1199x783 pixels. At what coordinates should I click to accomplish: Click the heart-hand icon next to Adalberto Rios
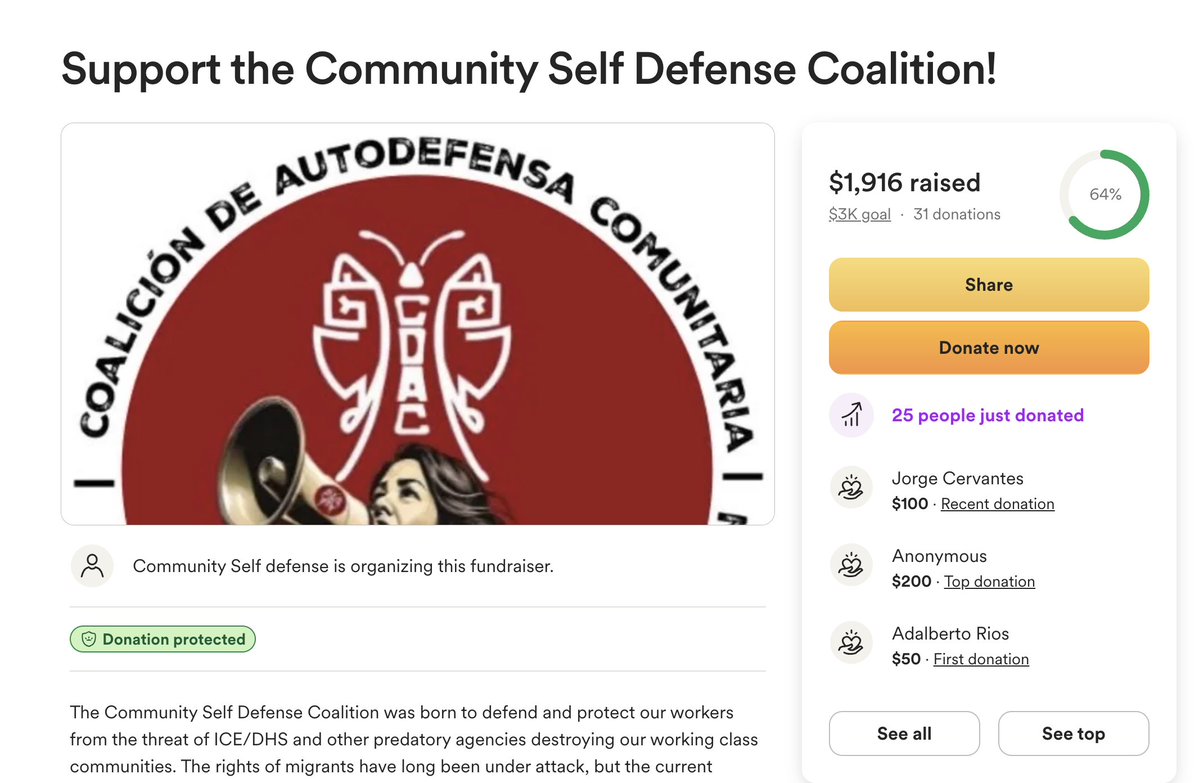851,644
